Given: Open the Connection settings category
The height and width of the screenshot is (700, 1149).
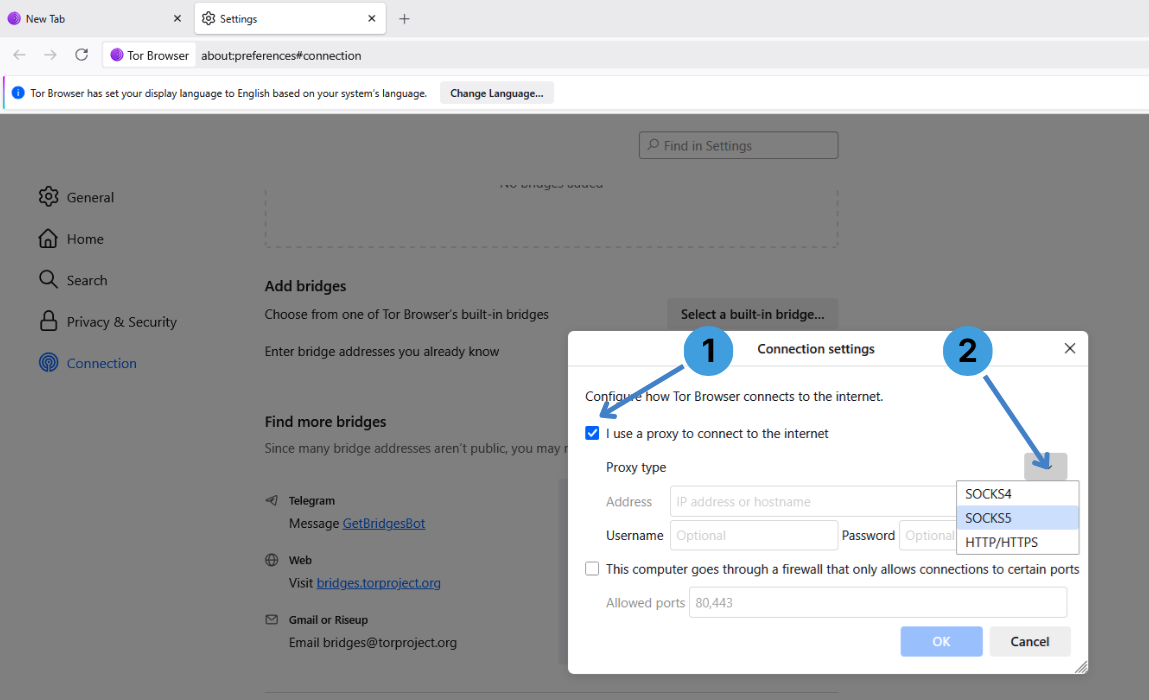Looking at the screenshot, I should pyautogui.click(x=88, y=363).
